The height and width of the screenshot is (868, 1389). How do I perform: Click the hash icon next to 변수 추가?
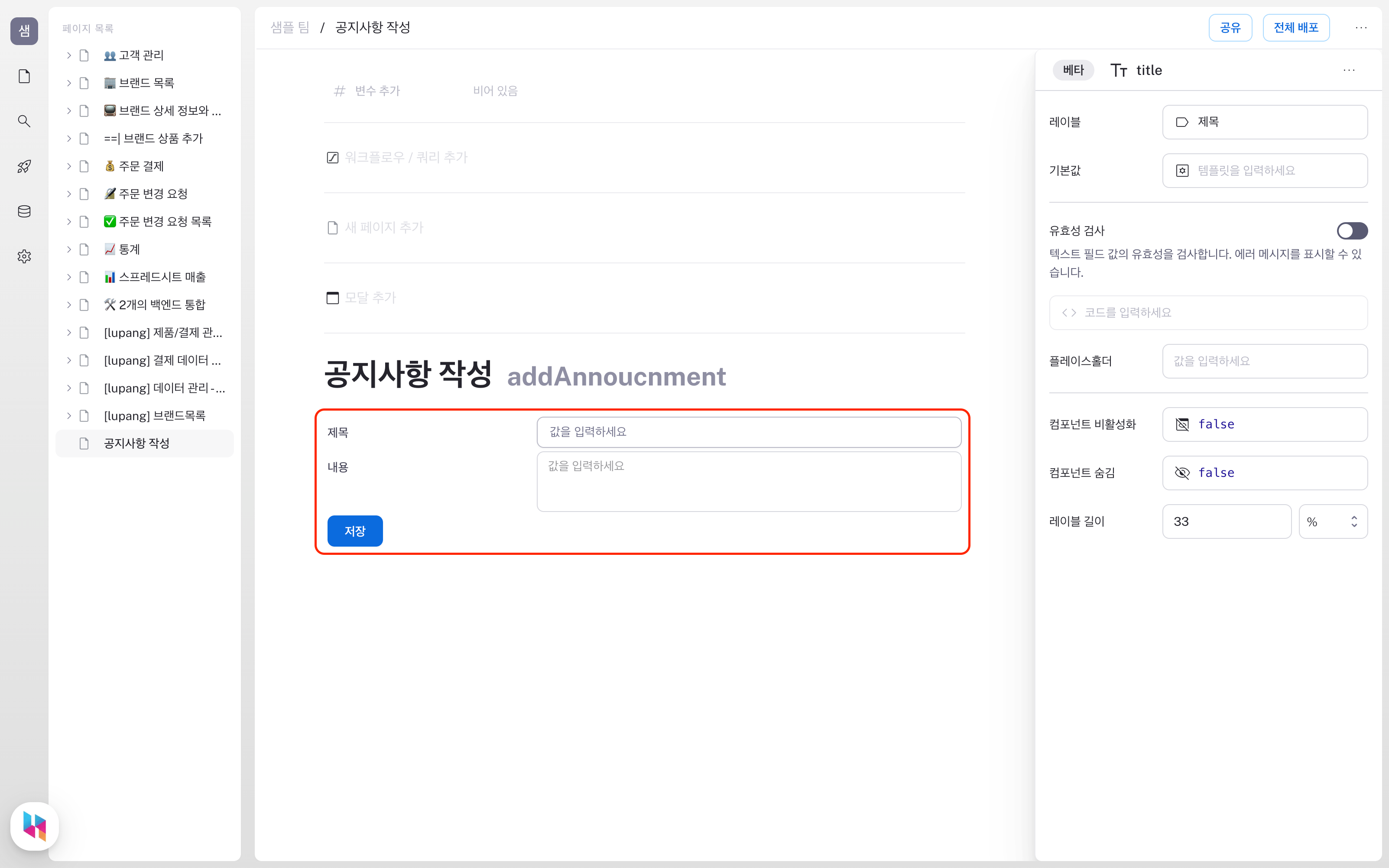point(339,91)
